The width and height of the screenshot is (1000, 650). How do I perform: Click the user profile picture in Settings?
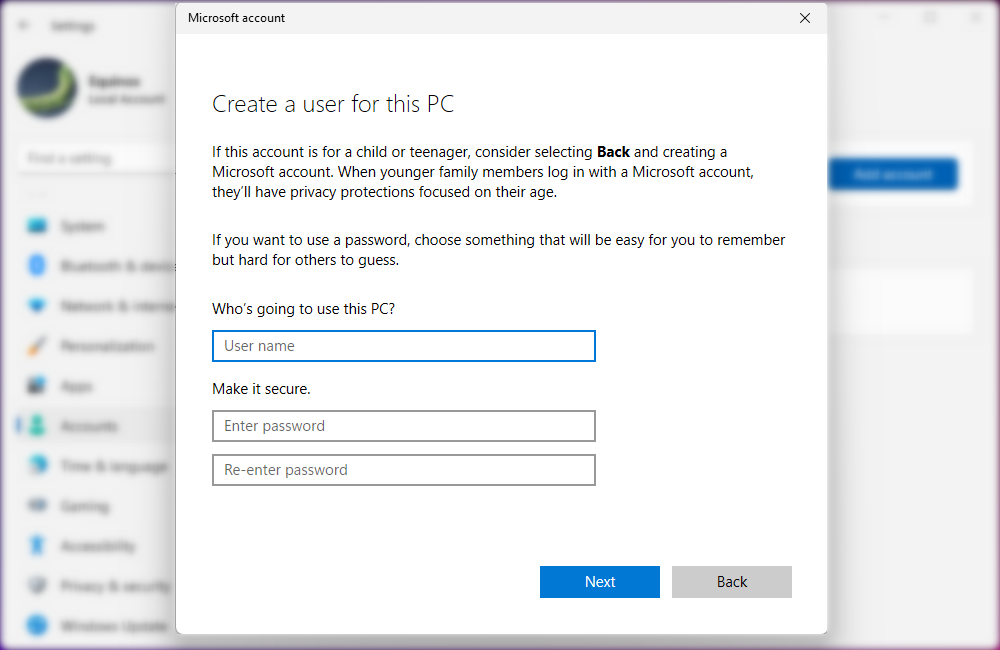coord(47,88)
